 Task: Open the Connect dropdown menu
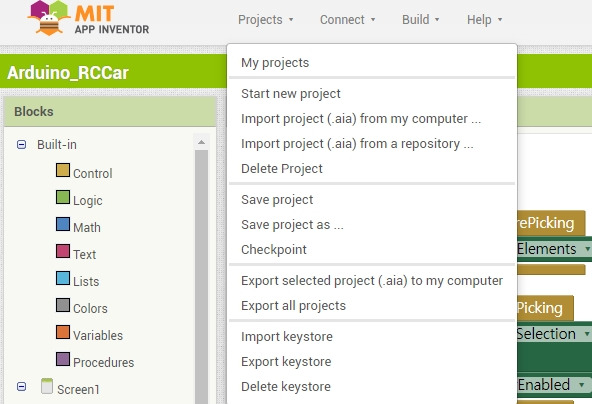[347, 20]
